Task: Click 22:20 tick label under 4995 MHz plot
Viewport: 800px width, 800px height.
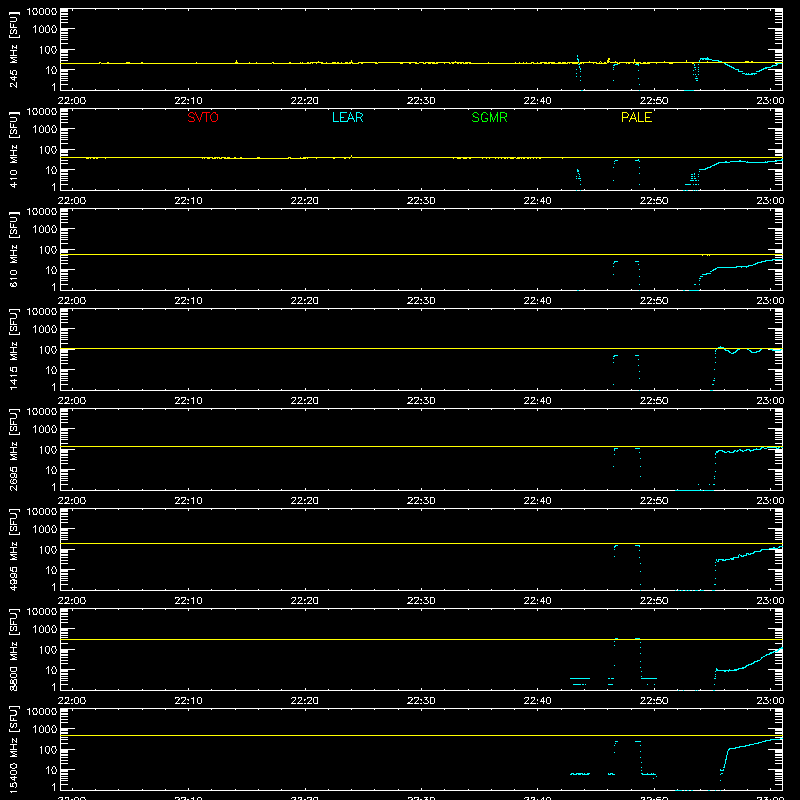Action: (x=305, y=601)
